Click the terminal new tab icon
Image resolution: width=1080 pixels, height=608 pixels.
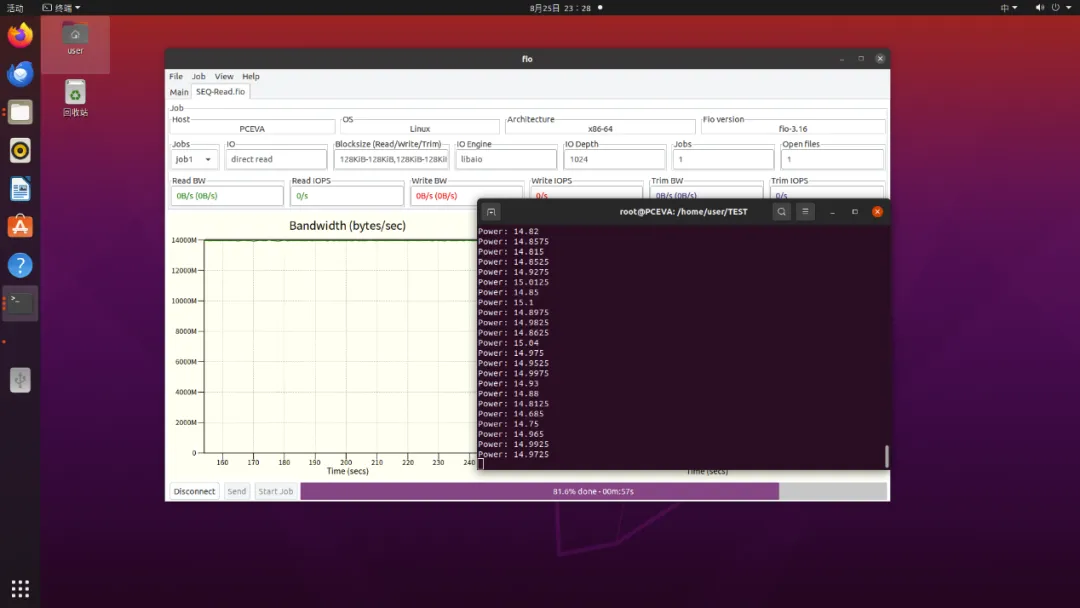pos(491,212)
